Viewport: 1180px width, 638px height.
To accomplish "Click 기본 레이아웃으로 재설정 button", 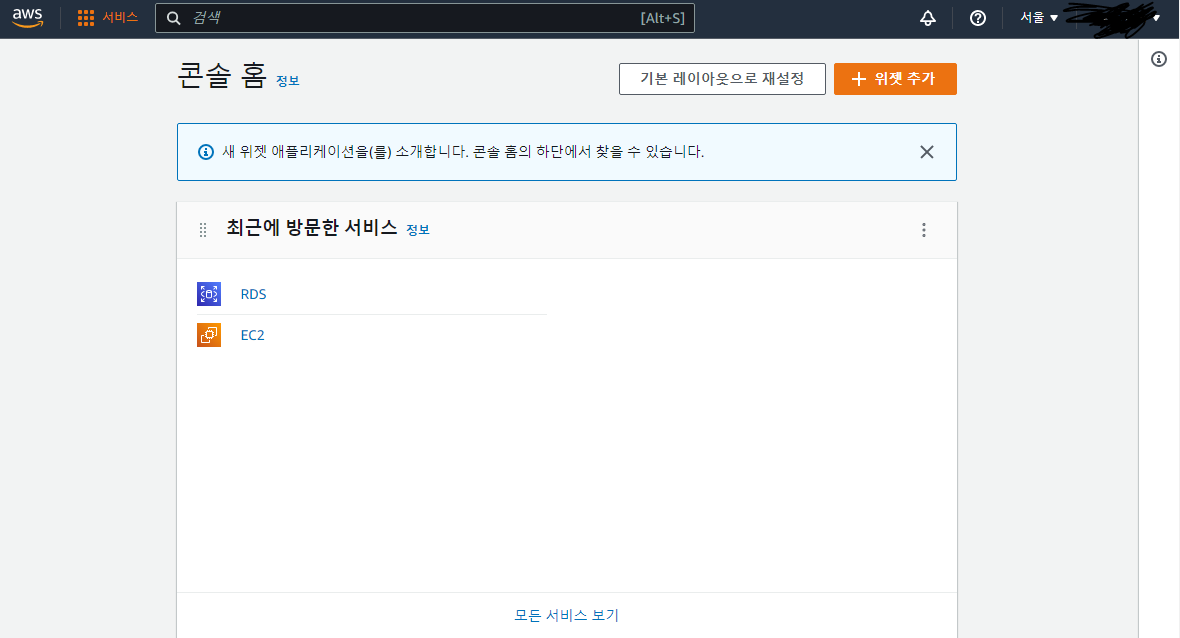I will (x=722, y=79).
